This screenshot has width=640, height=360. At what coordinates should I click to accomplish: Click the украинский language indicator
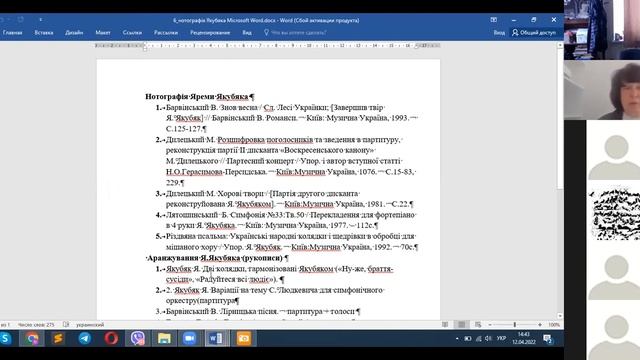click(x=90, y=325)
